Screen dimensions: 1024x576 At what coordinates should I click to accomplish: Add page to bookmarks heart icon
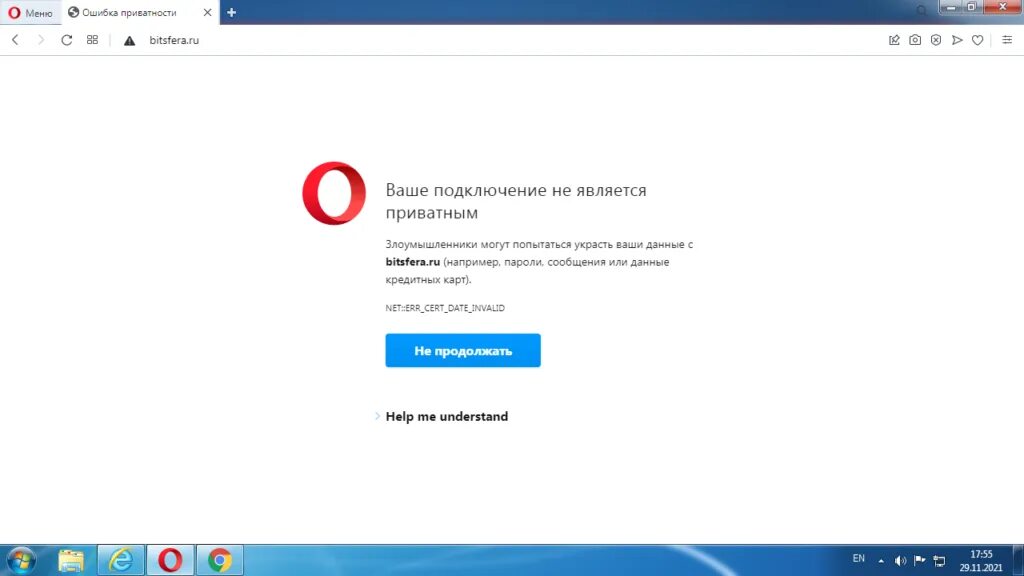[978, 40]
